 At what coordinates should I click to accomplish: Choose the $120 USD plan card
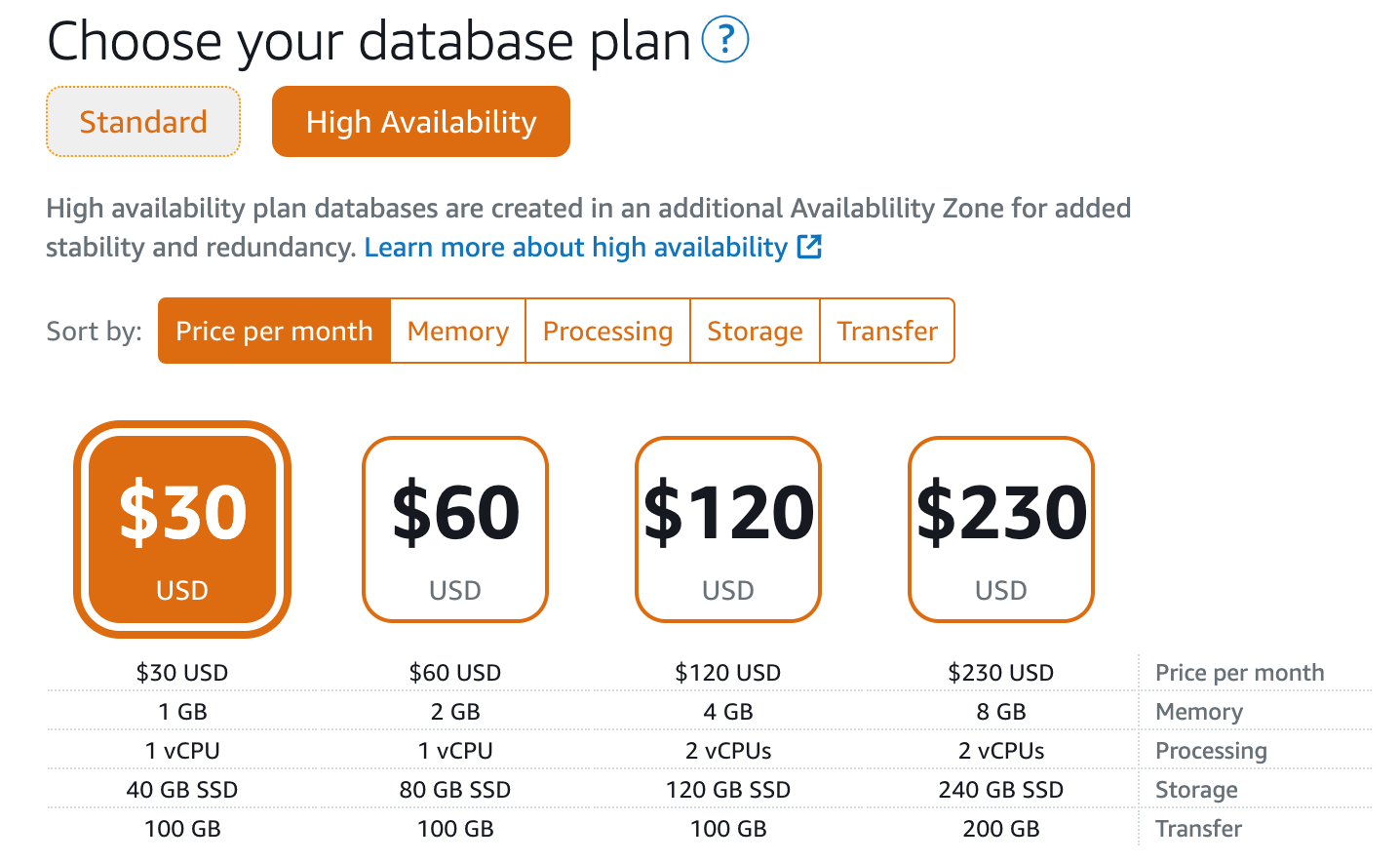point(728,529)
